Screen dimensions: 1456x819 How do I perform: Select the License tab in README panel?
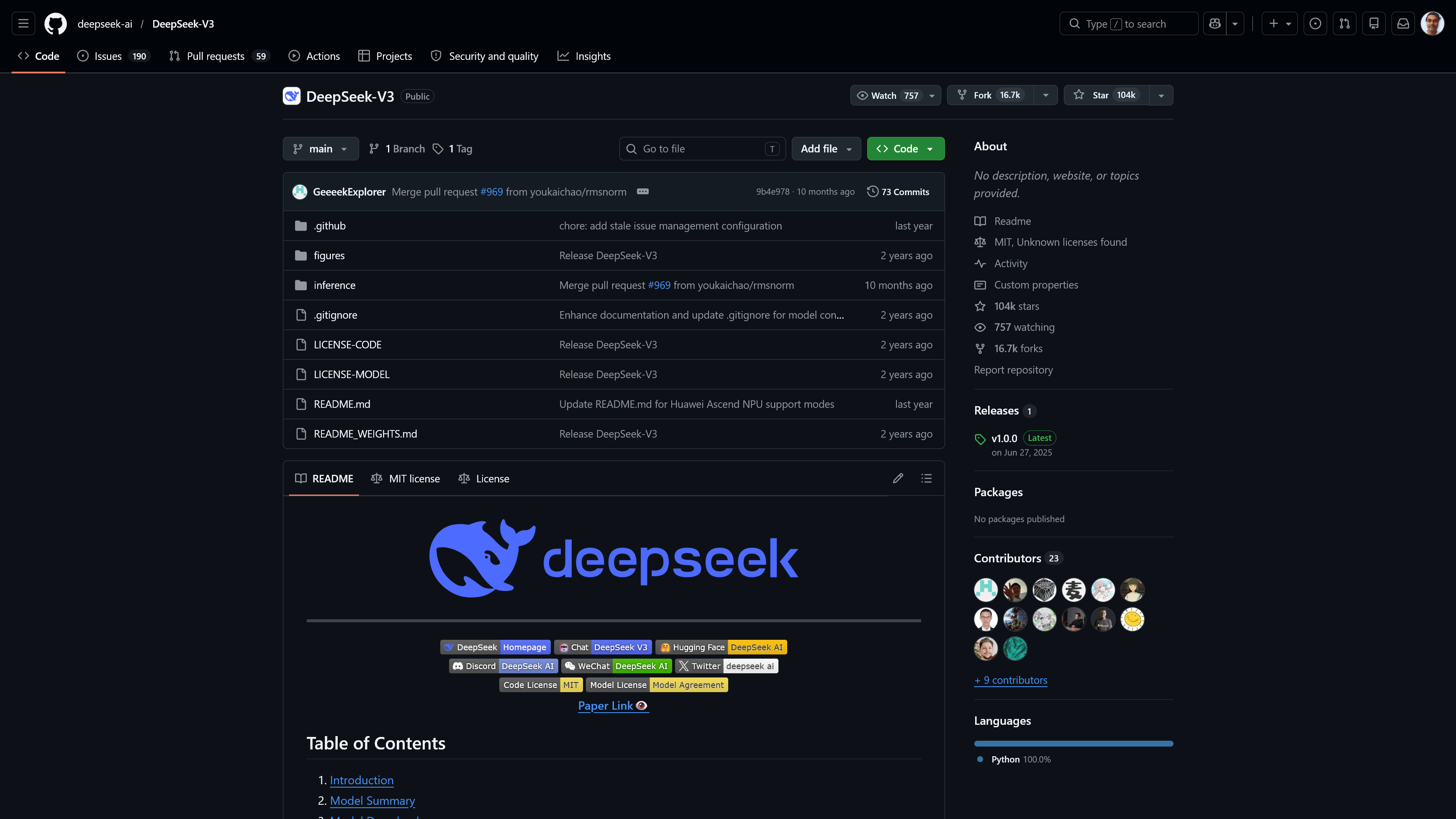(x=484, y=479)
